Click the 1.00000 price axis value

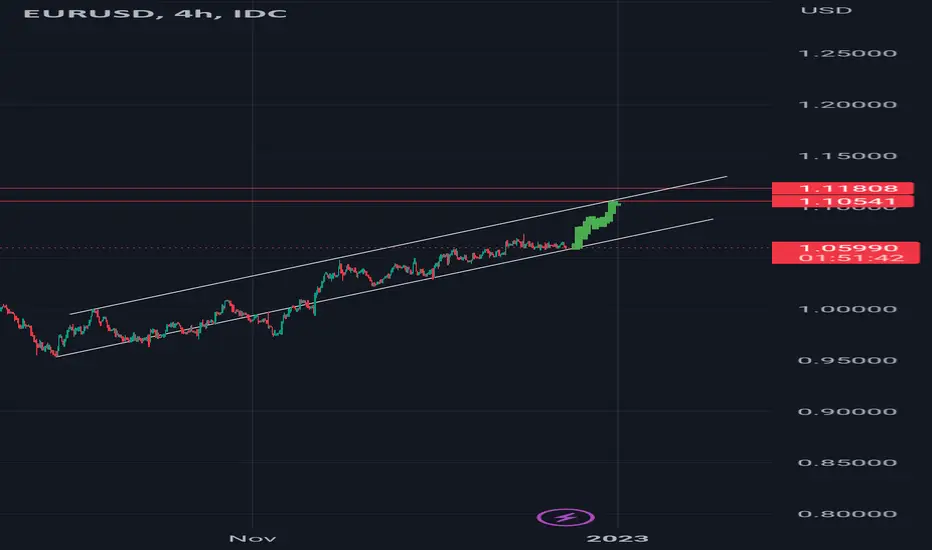tap(848, 309)
